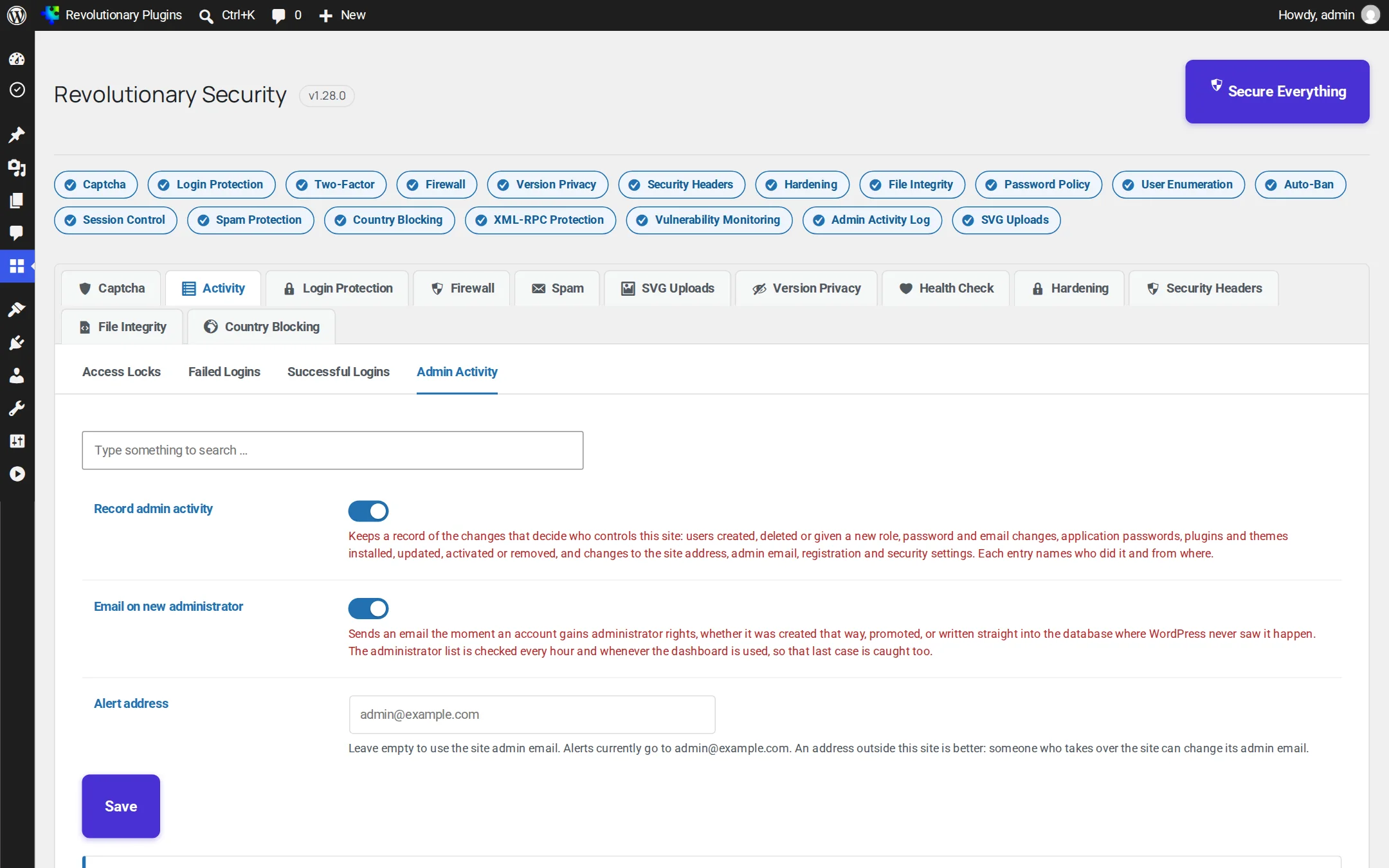The image size is (1389, 868).
Task: Toggle Email on new administrator switch
Action: point(368,608)
